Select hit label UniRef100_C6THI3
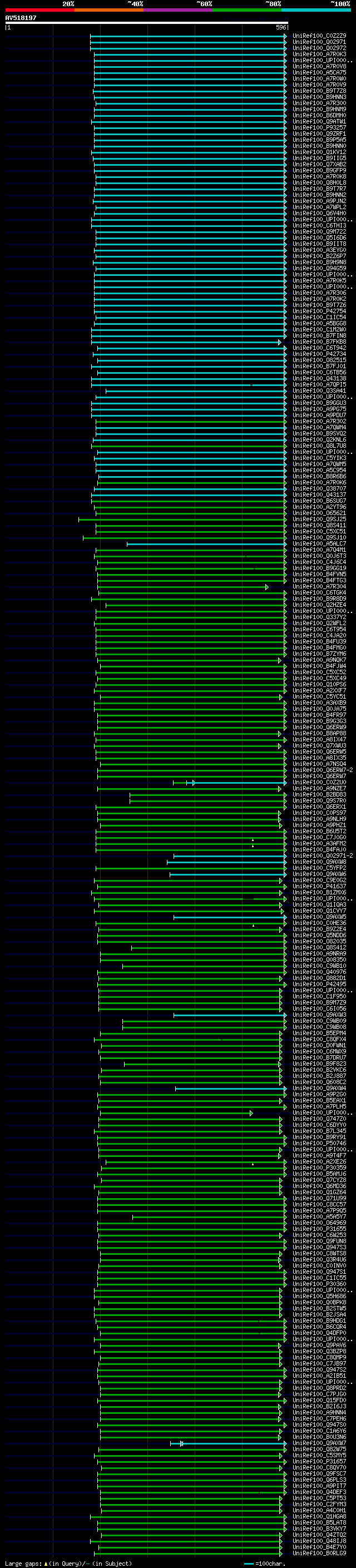 click(x=319, y=226)
